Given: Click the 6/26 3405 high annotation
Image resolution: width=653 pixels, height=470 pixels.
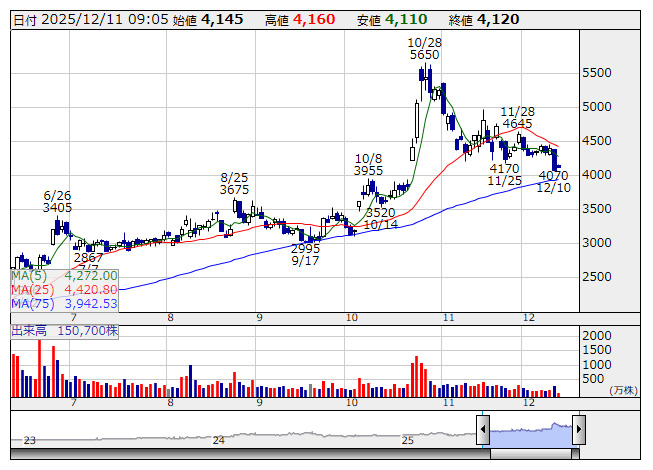Looking at the screenshot, I should 57,201.
